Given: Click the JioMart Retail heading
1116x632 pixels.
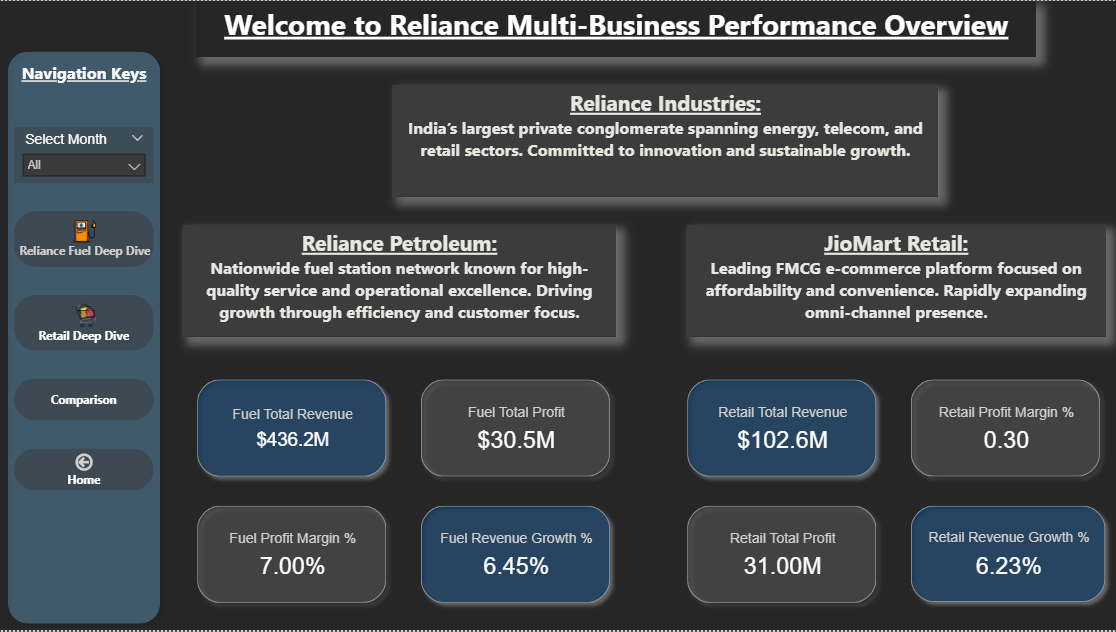Looking at the screenshot, I should click(x=895, y=245).
